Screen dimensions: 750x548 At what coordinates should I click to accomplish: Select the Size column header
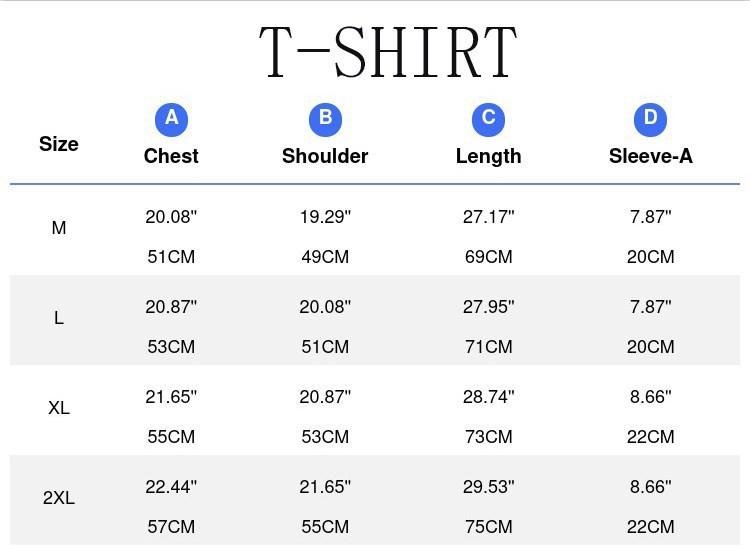[59, 144]
